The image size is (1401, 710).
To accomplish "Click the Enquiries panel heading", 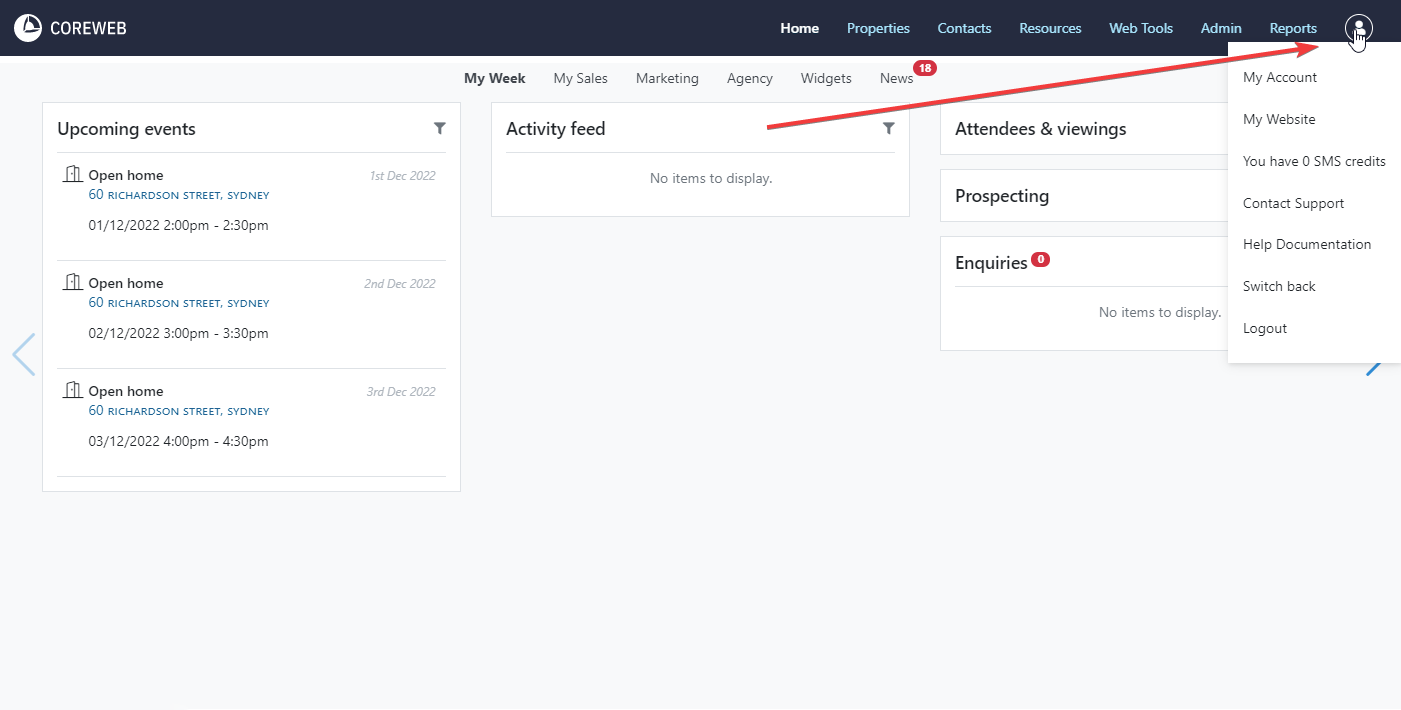I will tap(991, 263).
